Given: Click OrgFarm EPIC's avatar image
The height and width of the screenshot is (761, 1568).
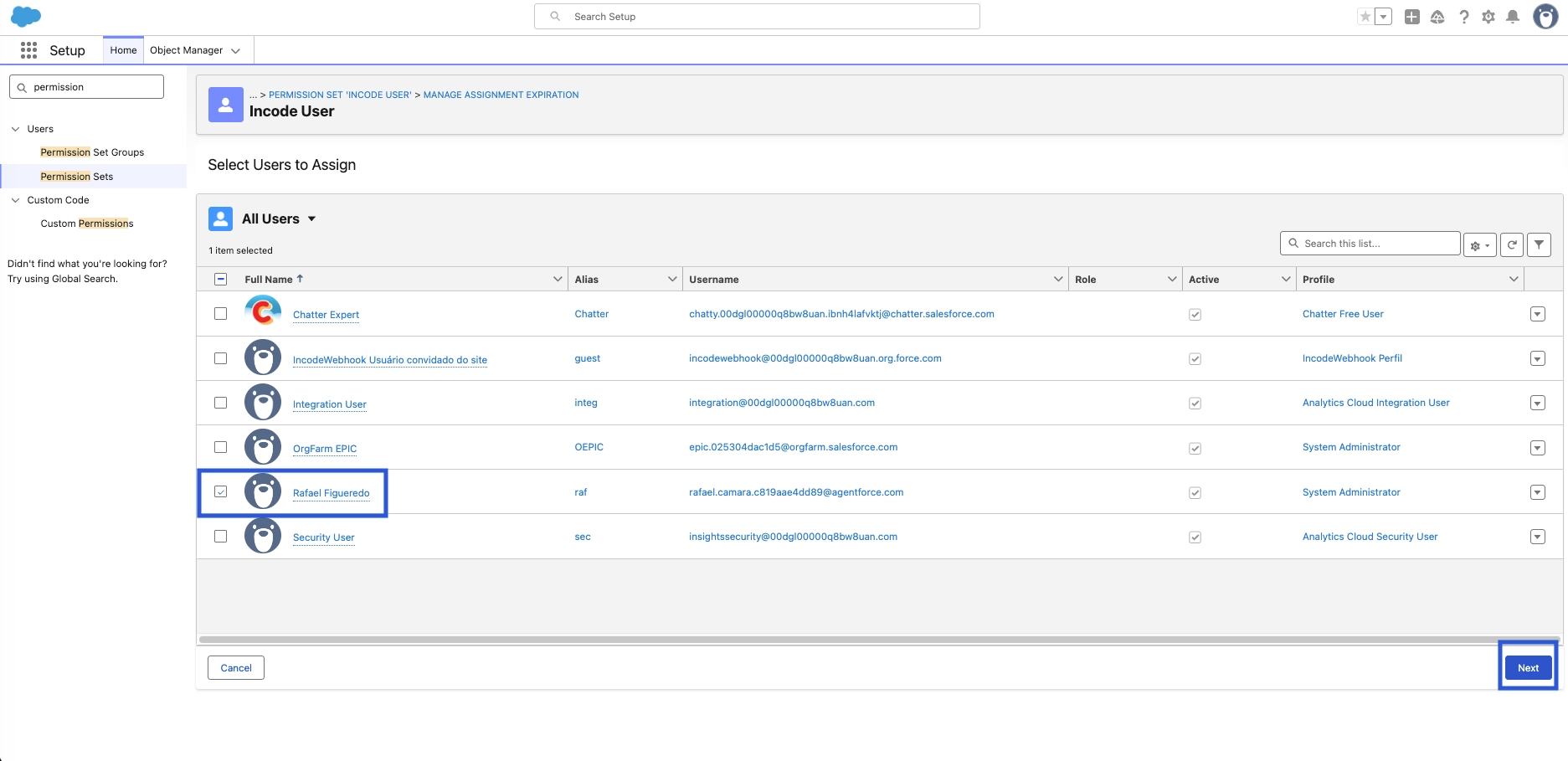Looking at the screenshot, I should pyautogui.click(x=263, y=447).
